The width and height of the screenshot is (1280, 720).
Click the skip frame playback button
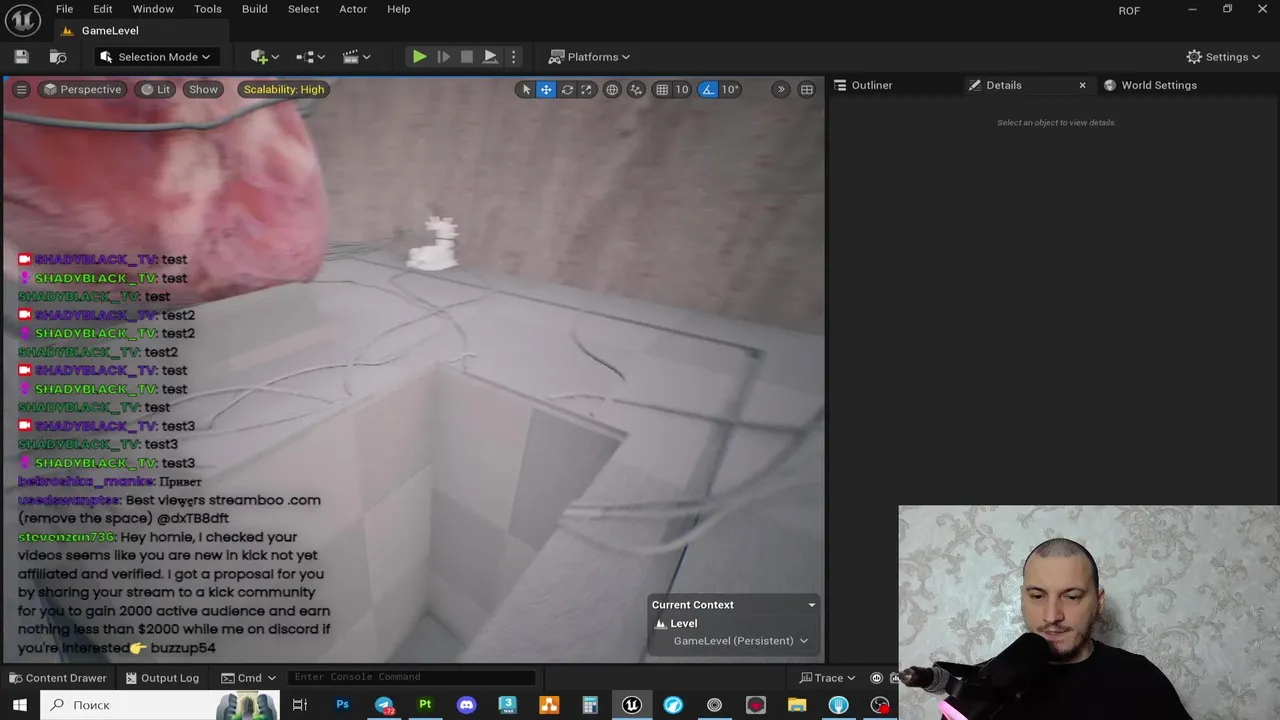coord(444,57)
